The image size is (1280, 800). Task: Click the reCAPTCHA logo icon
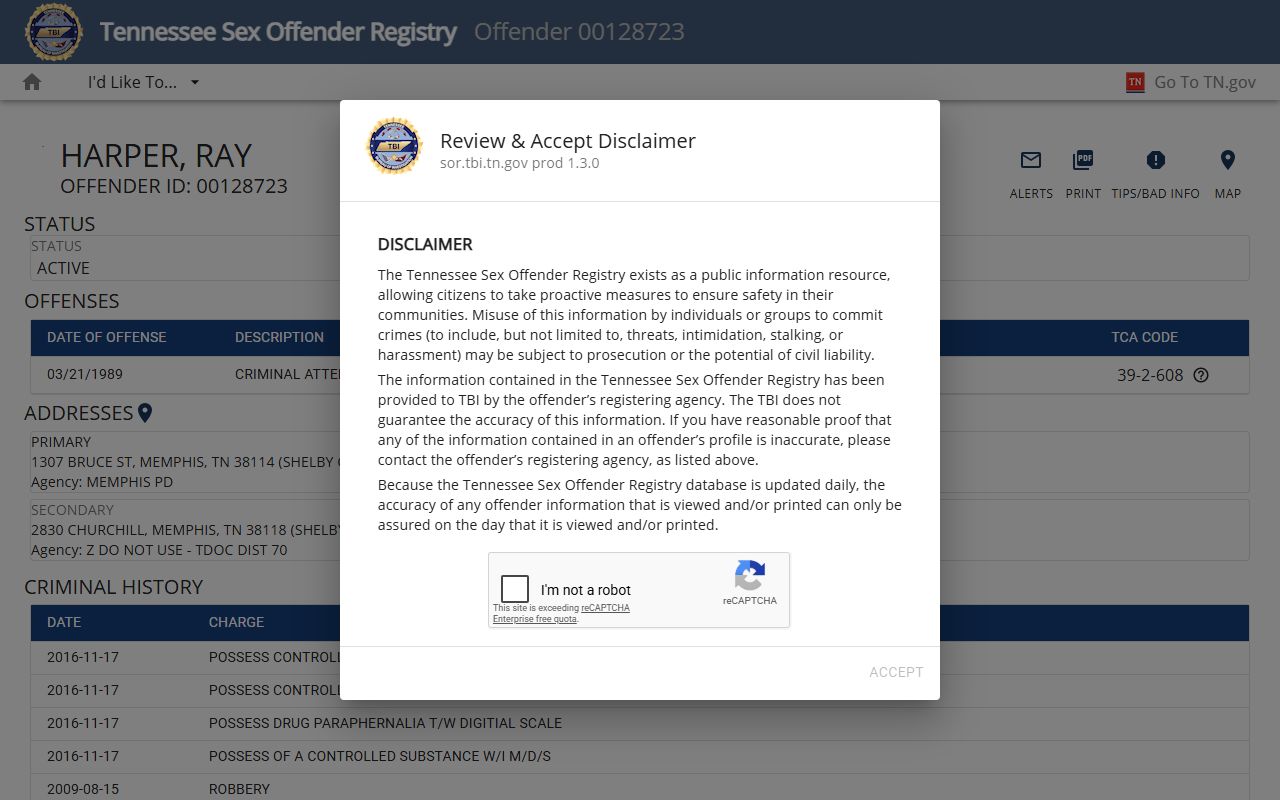750,576
